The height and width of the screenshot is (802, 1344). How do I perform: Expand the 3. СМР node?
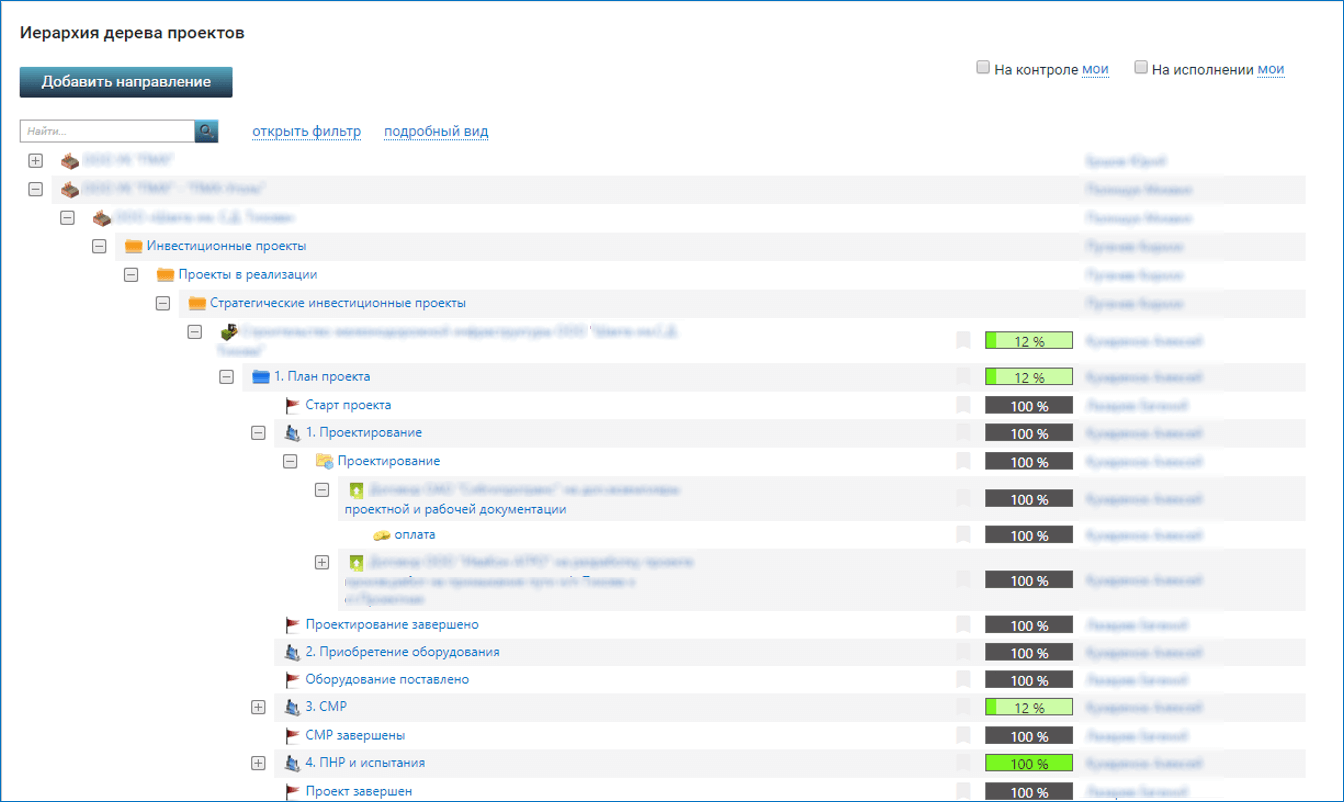point(258,707)
